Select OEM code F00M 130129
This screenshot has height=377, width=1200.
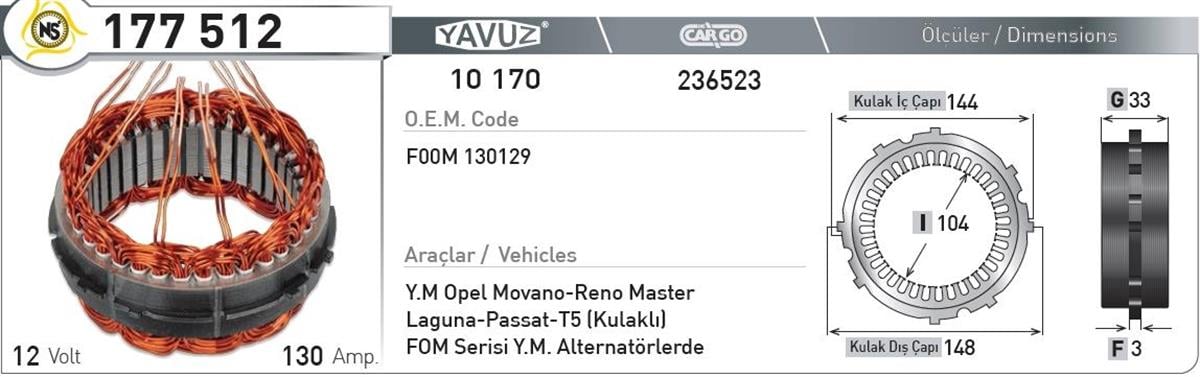468,158
